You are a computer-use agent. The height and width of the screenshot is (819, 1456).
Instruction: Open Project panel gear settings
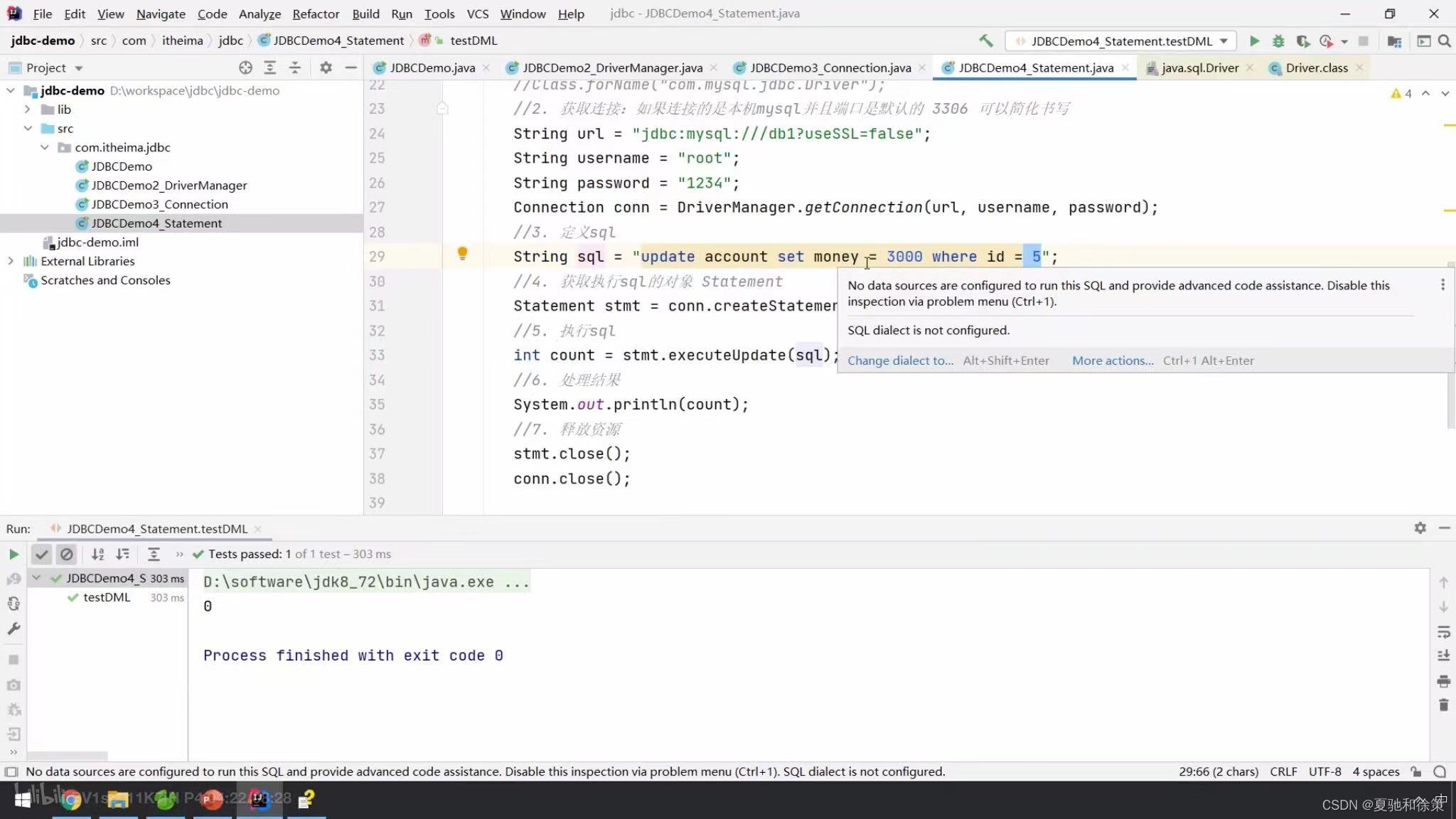tap(326, 68)
